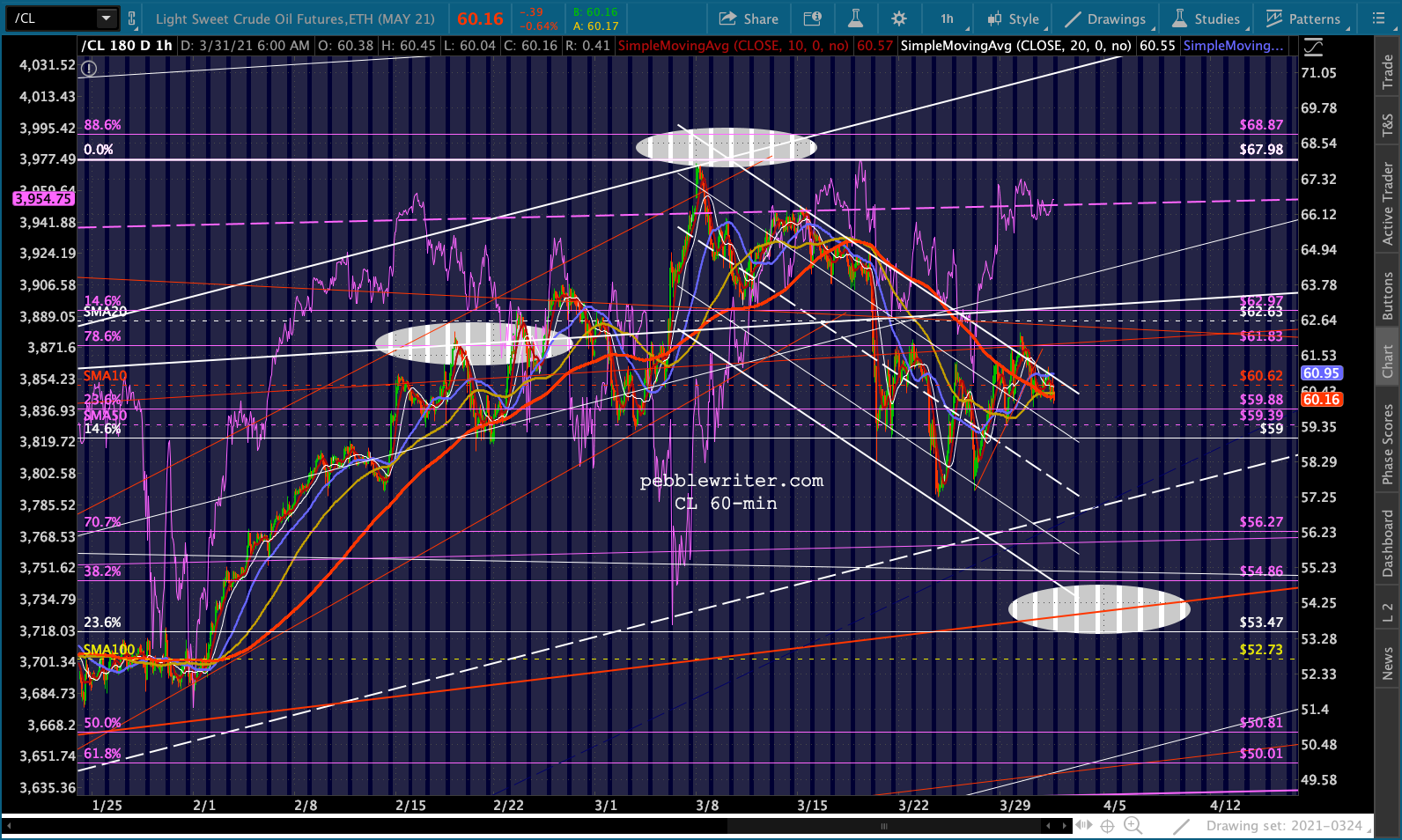
Task: Open the list menu icon top-right
Action: tap(1378, 18)
